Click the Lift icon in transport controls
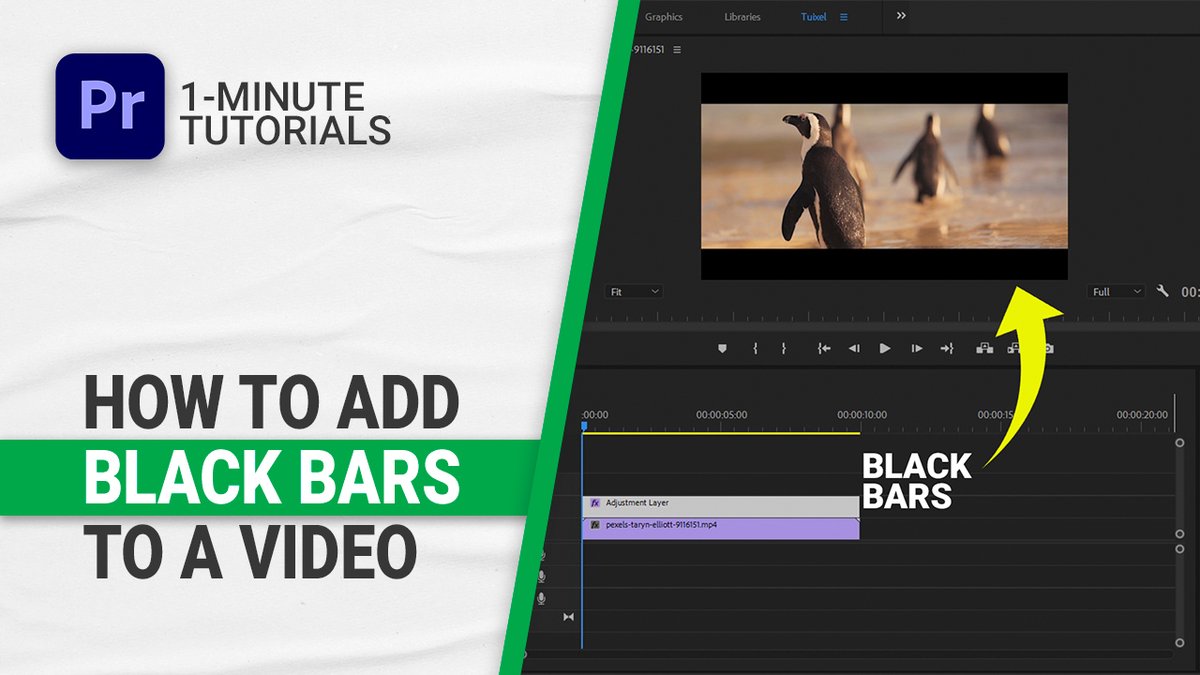 pyautogui.click(x=983, y=348)
